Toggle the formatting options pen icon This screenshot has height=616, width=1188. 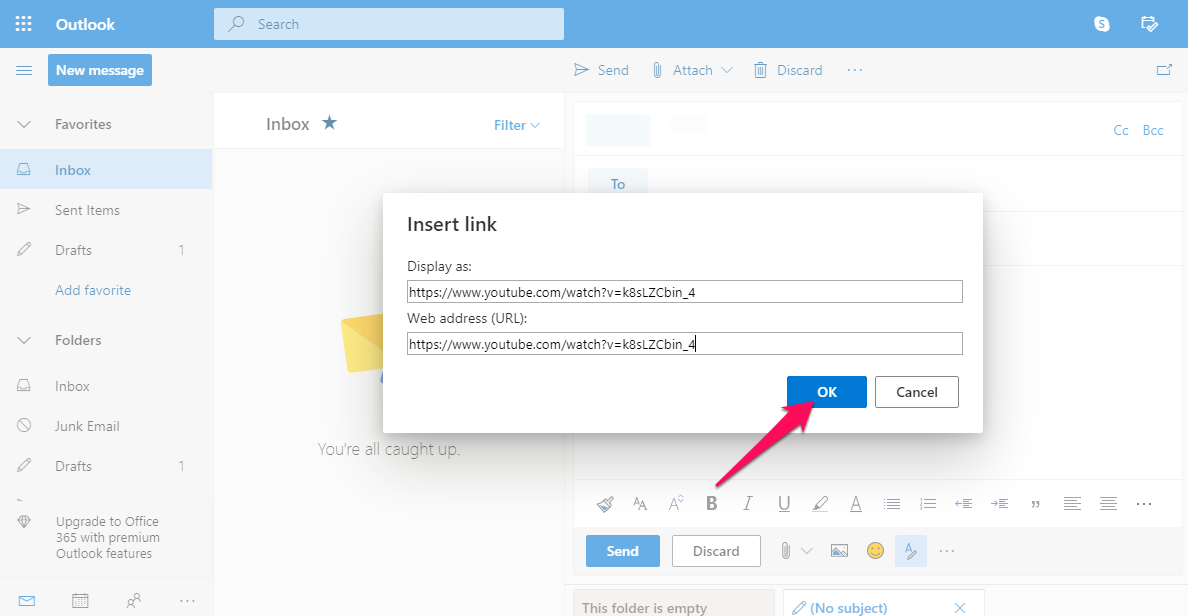coord(911,551)
